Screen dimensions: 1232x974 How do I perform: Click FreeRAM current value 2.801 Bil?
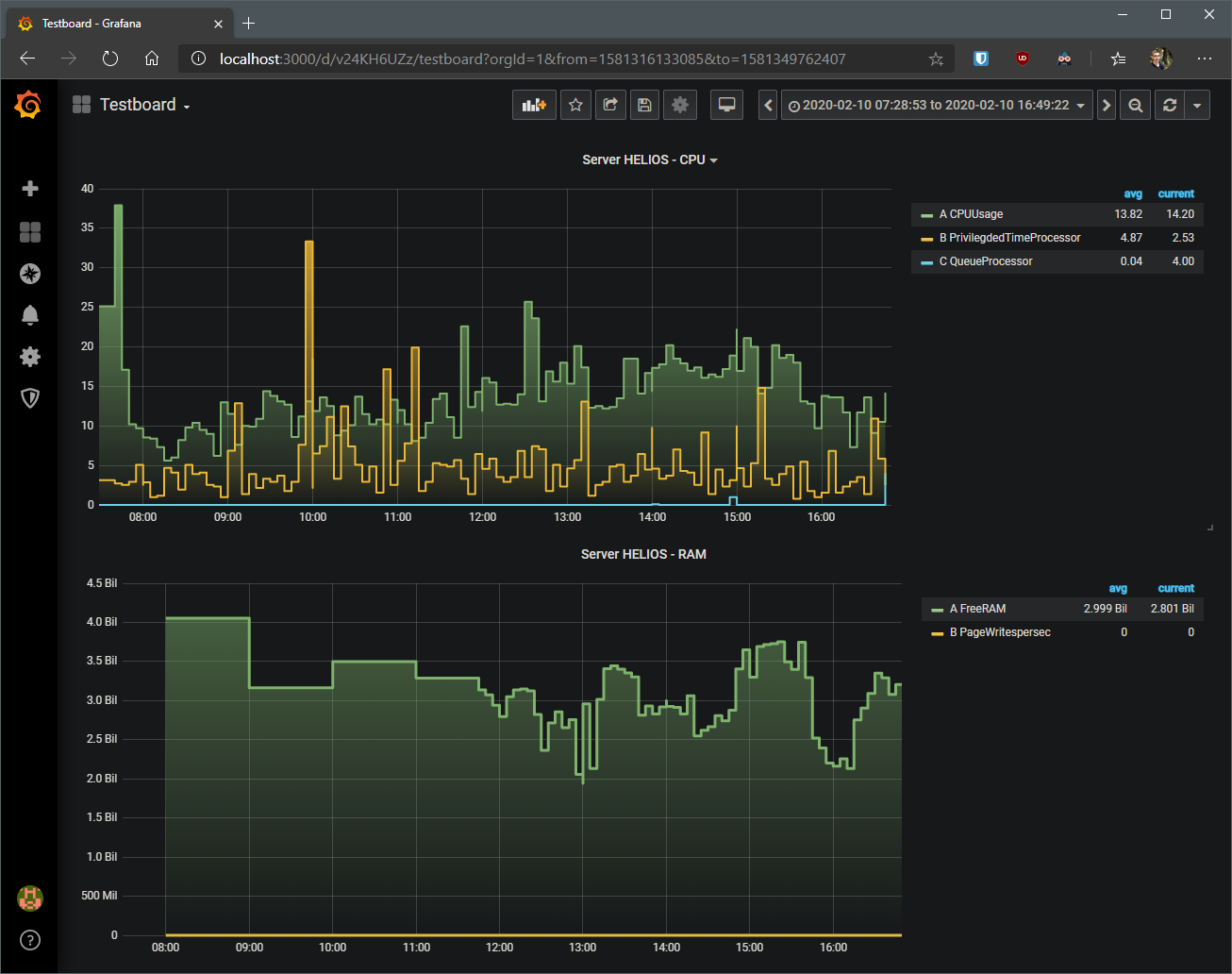click(1173, 609)
